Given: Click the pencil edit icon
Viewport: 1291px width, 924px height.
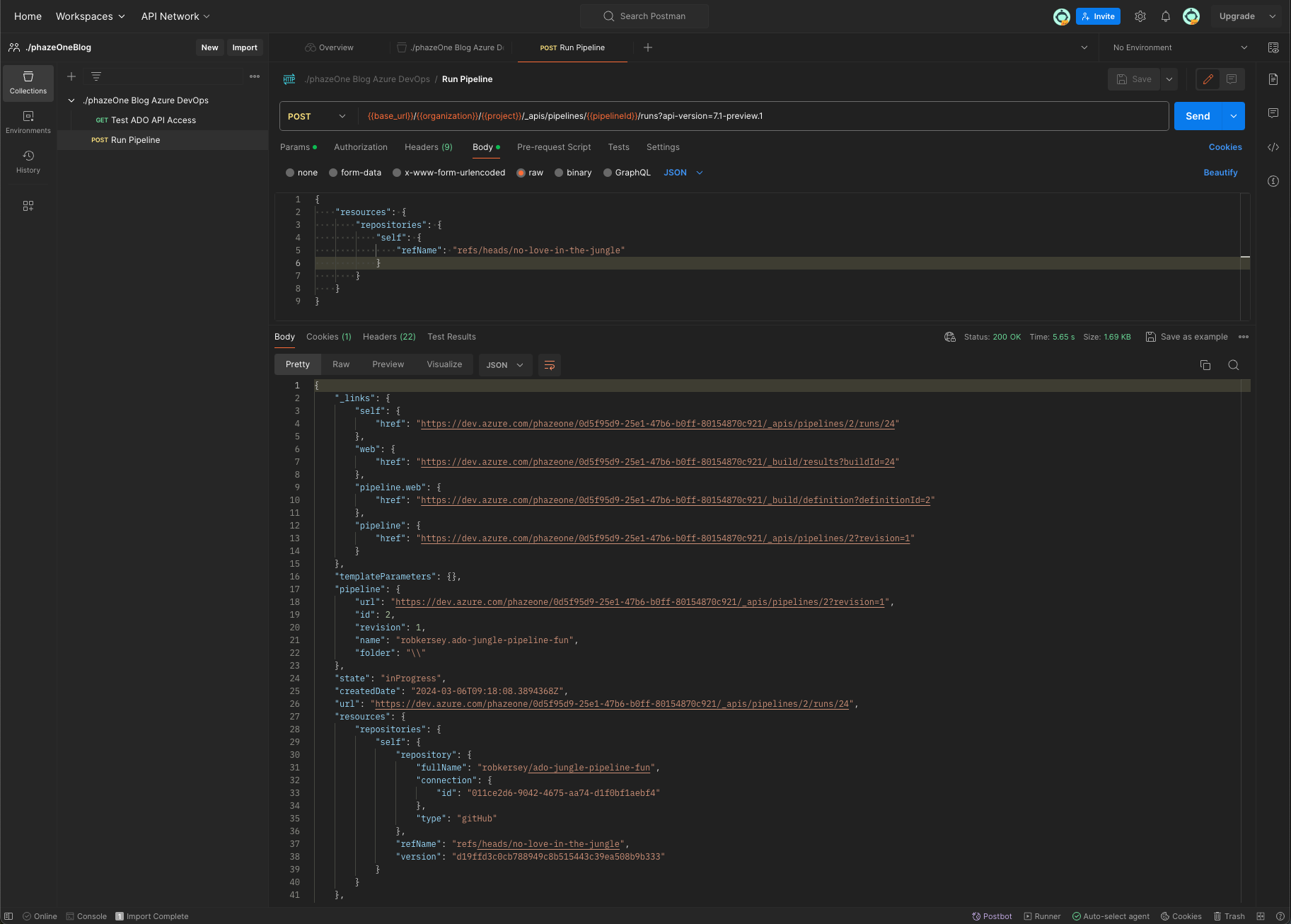Looking at the screenshot, I should pyautogui.click(x=1208, y=79).
